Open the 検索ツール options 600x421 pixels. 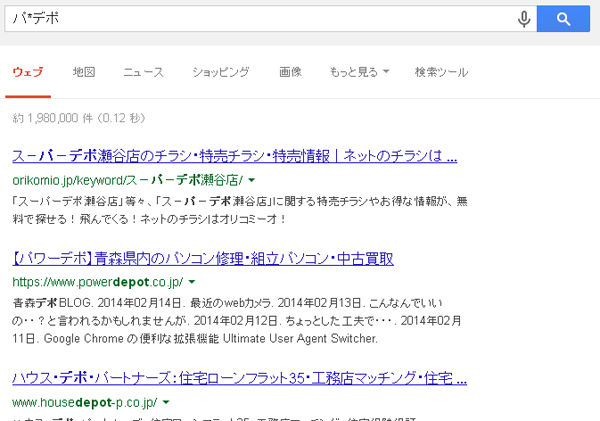(442, 72)
